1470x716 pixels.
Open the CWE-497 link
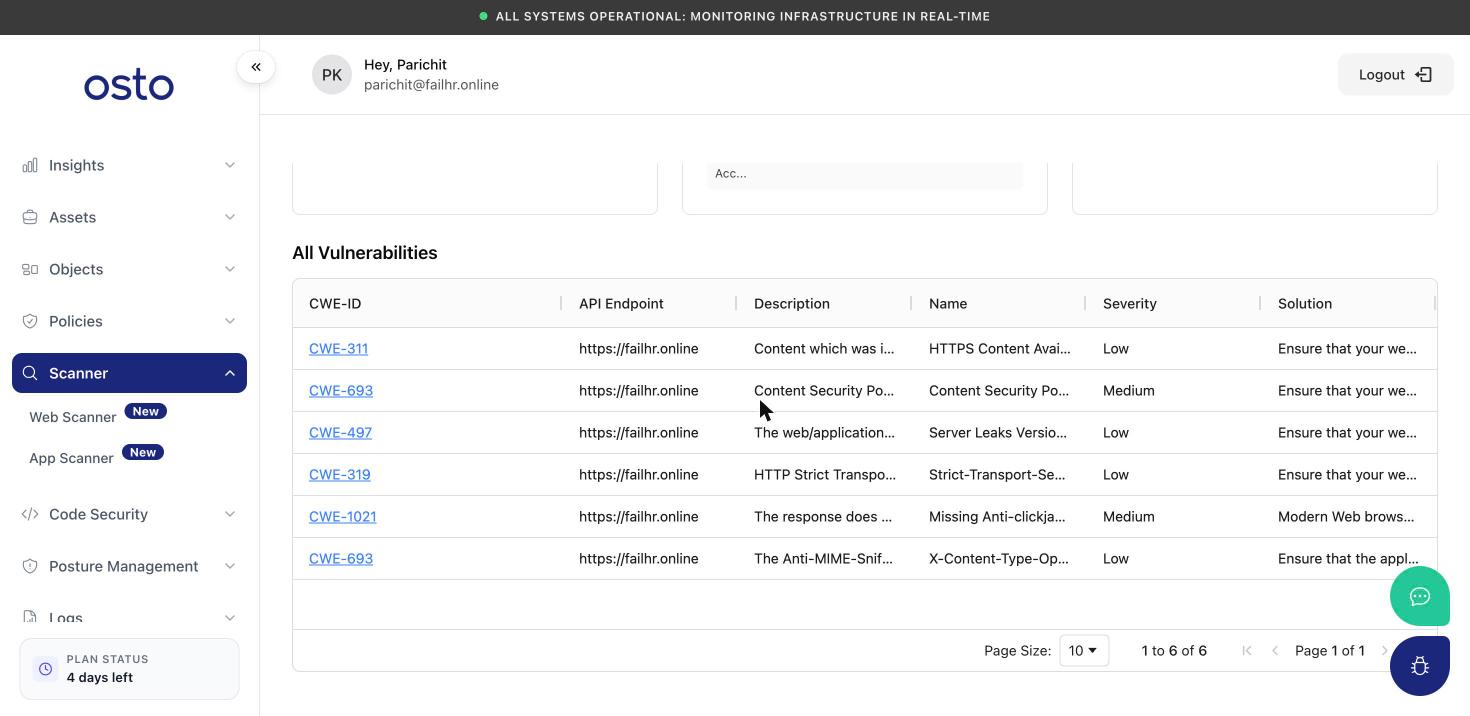pyautogui.click(x=340, y=433)
